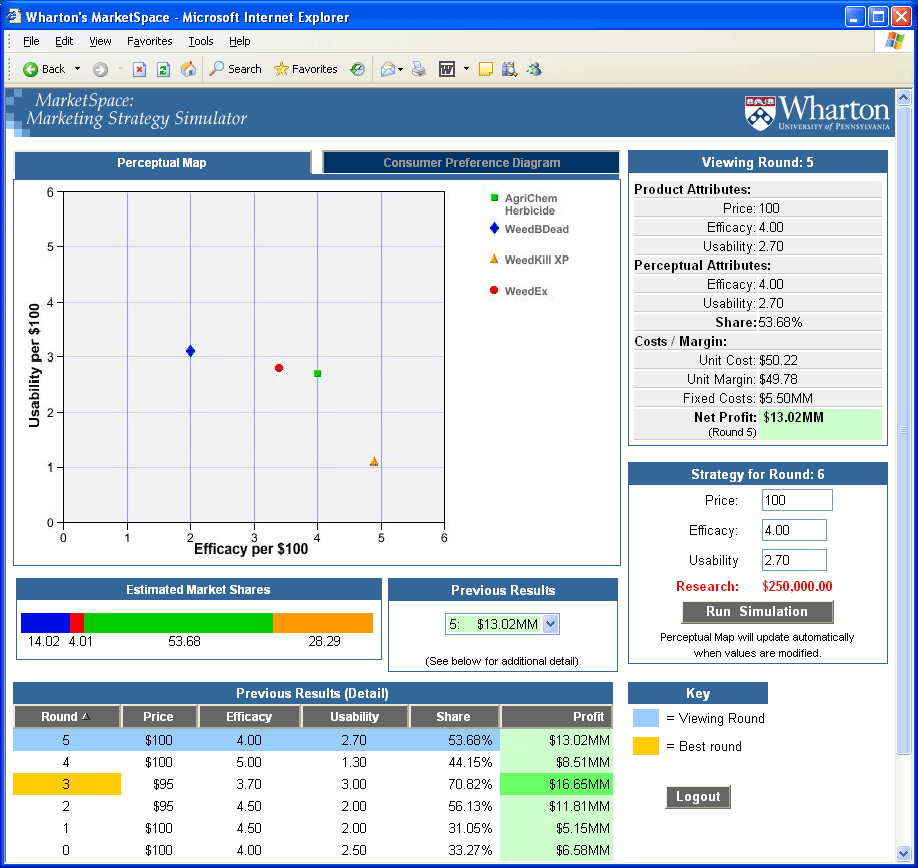Click the "$49.78" Unit Margin value
The height and width of the screenshot is (868, 918).
point(778,379)
